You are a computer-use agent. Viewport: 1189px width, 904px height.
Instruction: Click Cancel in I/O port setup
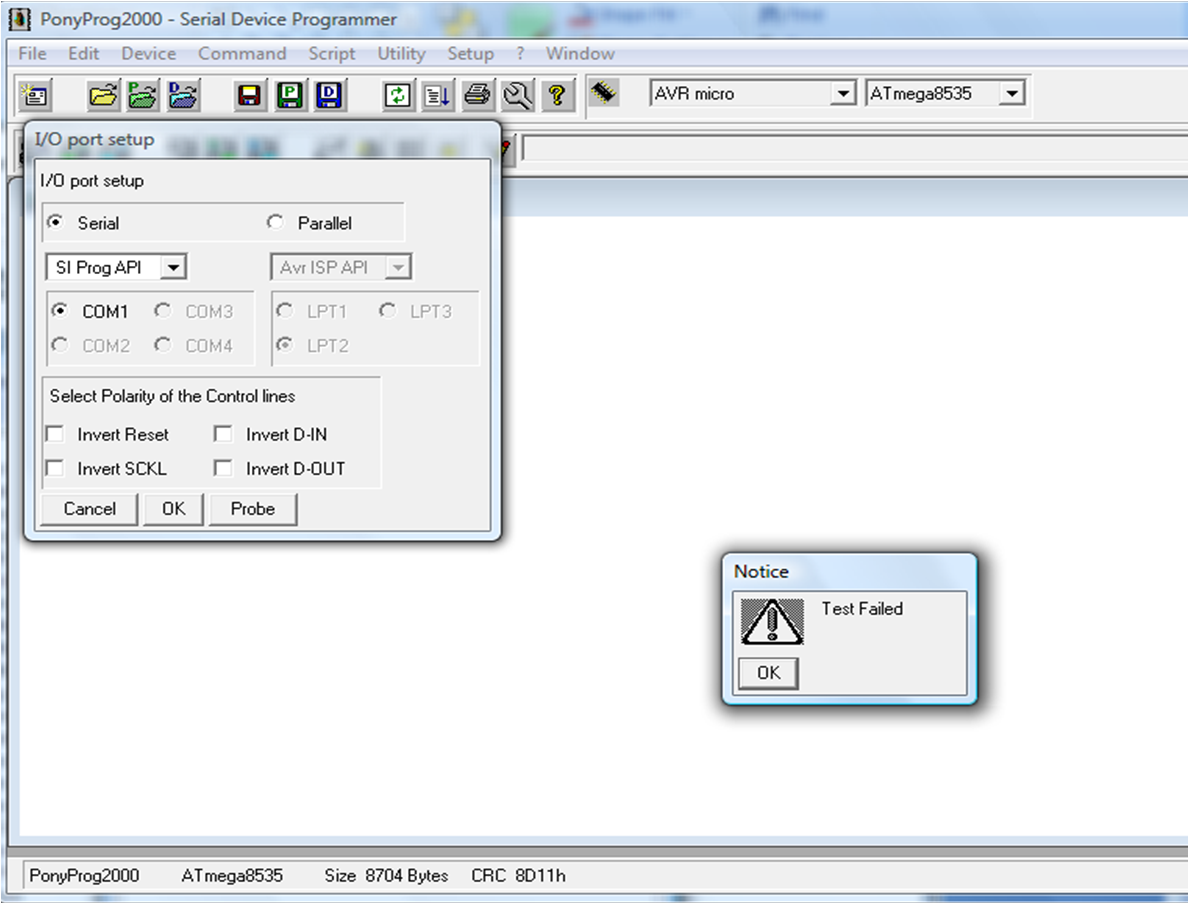(x=89, y=509)
